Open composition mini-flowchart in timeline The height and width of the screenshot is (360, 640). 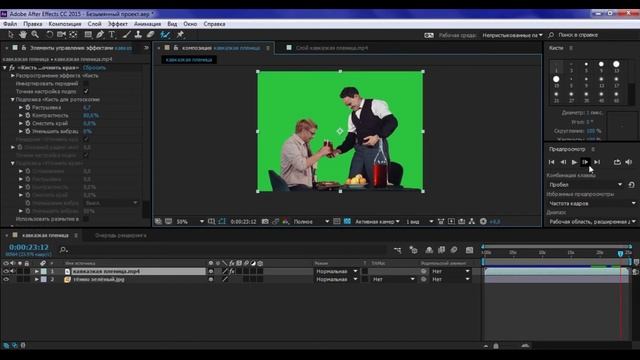pos(398,250)
